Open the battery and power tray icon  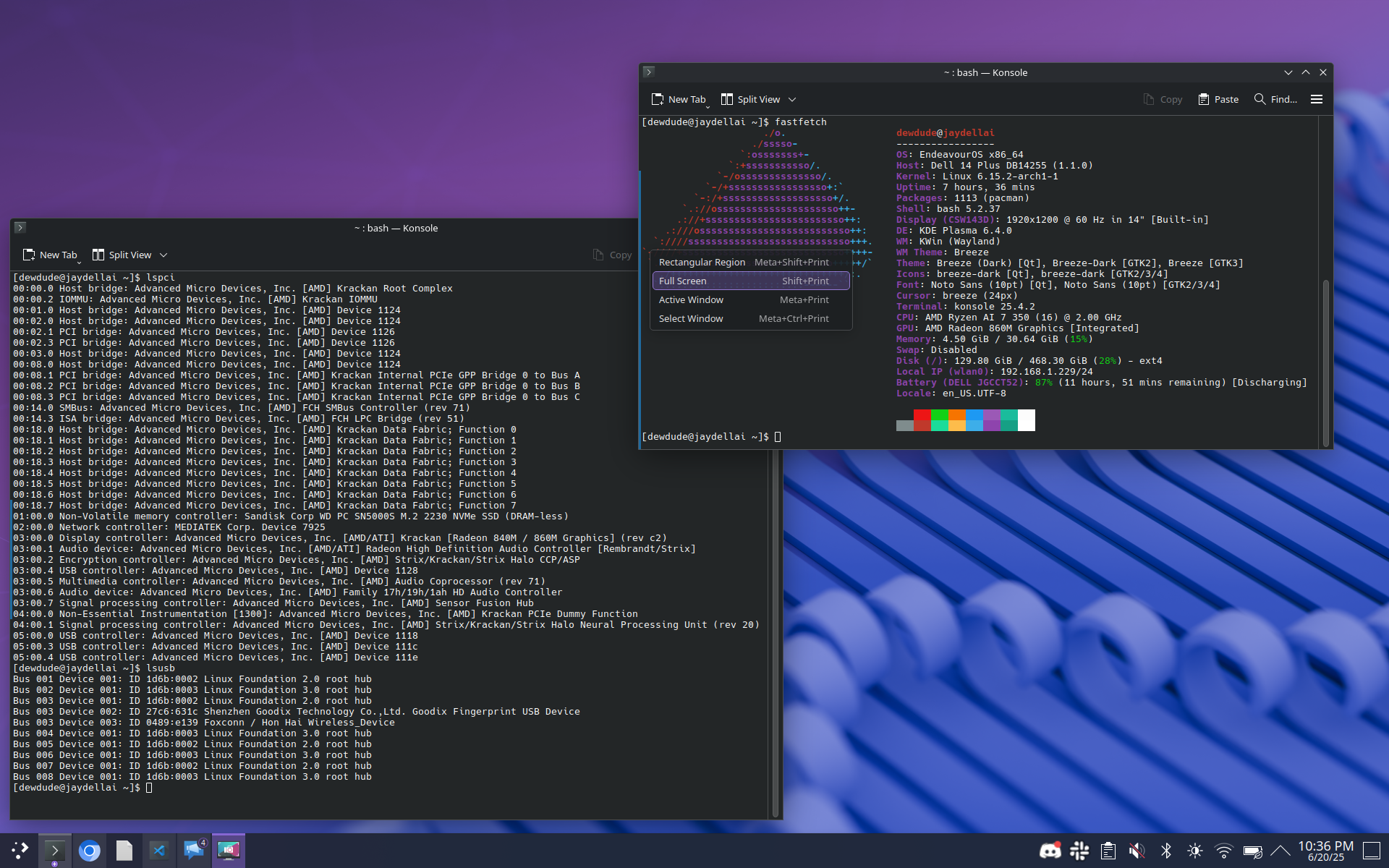[1253, 851]
